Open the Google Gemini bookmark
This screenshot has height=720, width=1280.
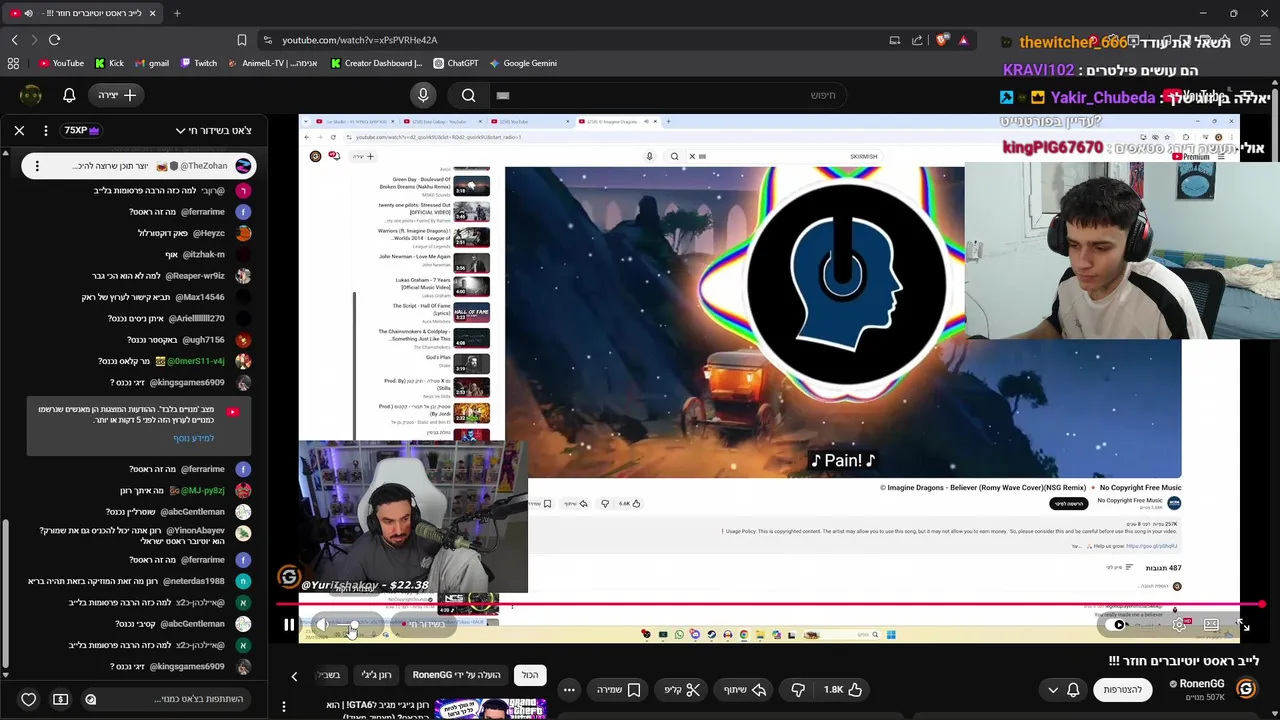point(522,63)
